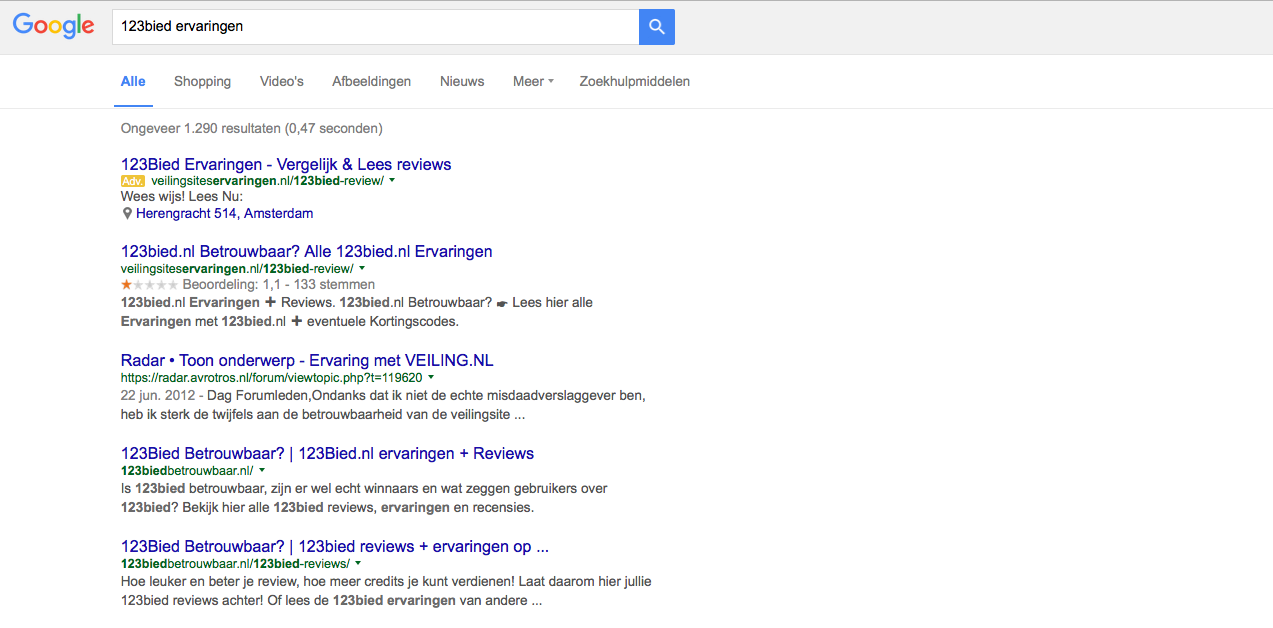Open result 123Bied Betrouwbaar? | 123Bied.nl ervaringen + Reviews

click(x=328, y=453)
